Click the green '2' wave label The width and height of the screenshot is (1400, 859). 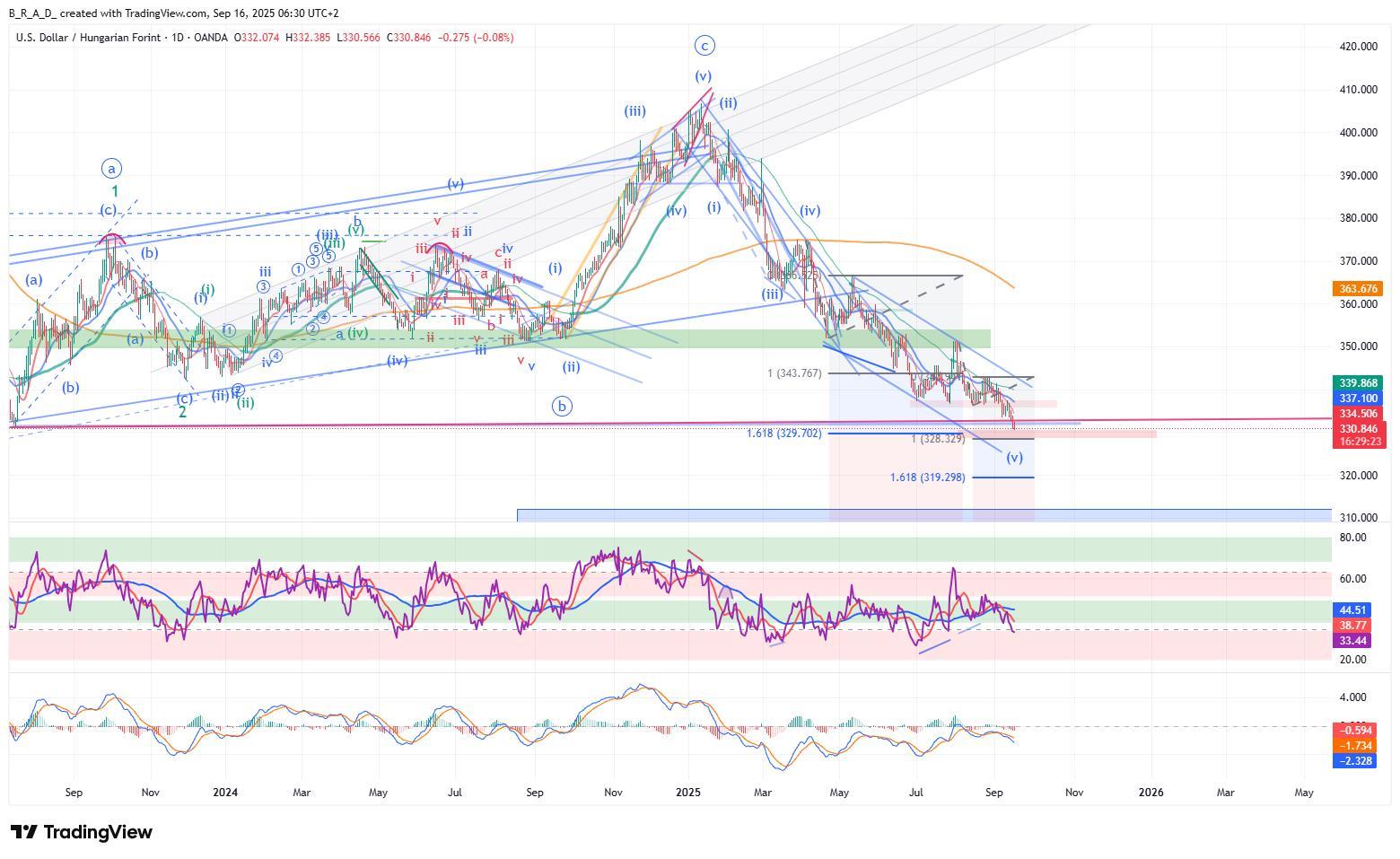click(182, 412)
